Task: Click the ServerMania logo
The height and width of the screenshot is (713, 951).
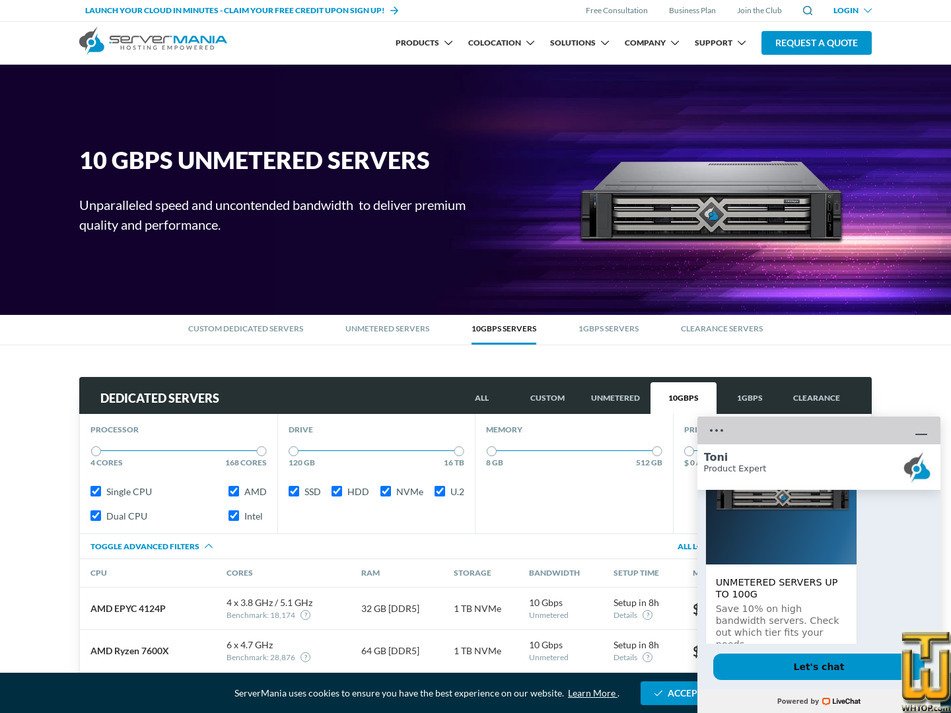Action: (151, 42)
